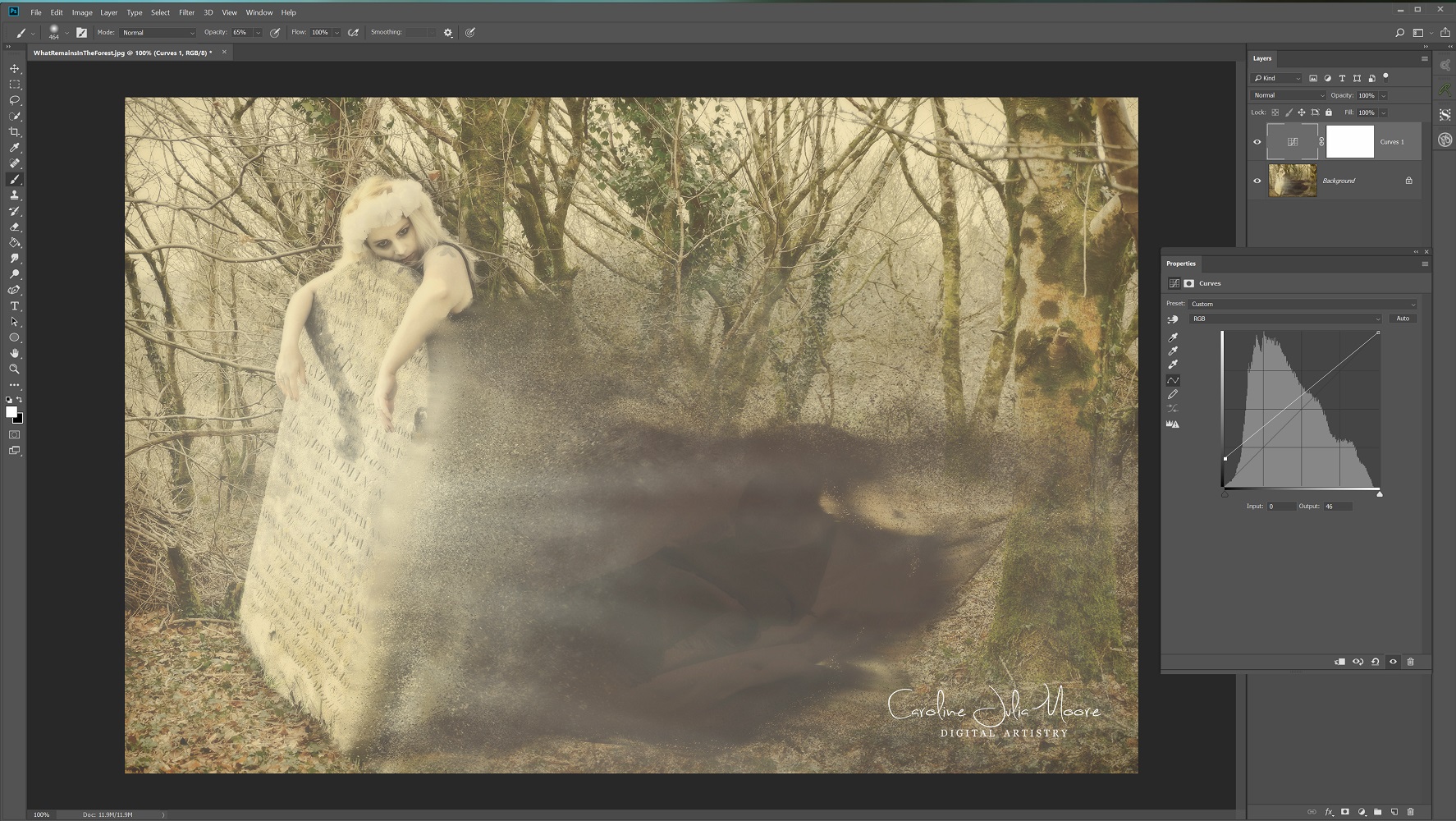This screenshot has height=821, width=1456.
Task: Open the layer blend mode Normal dropdown
Action: (1288, 95)
